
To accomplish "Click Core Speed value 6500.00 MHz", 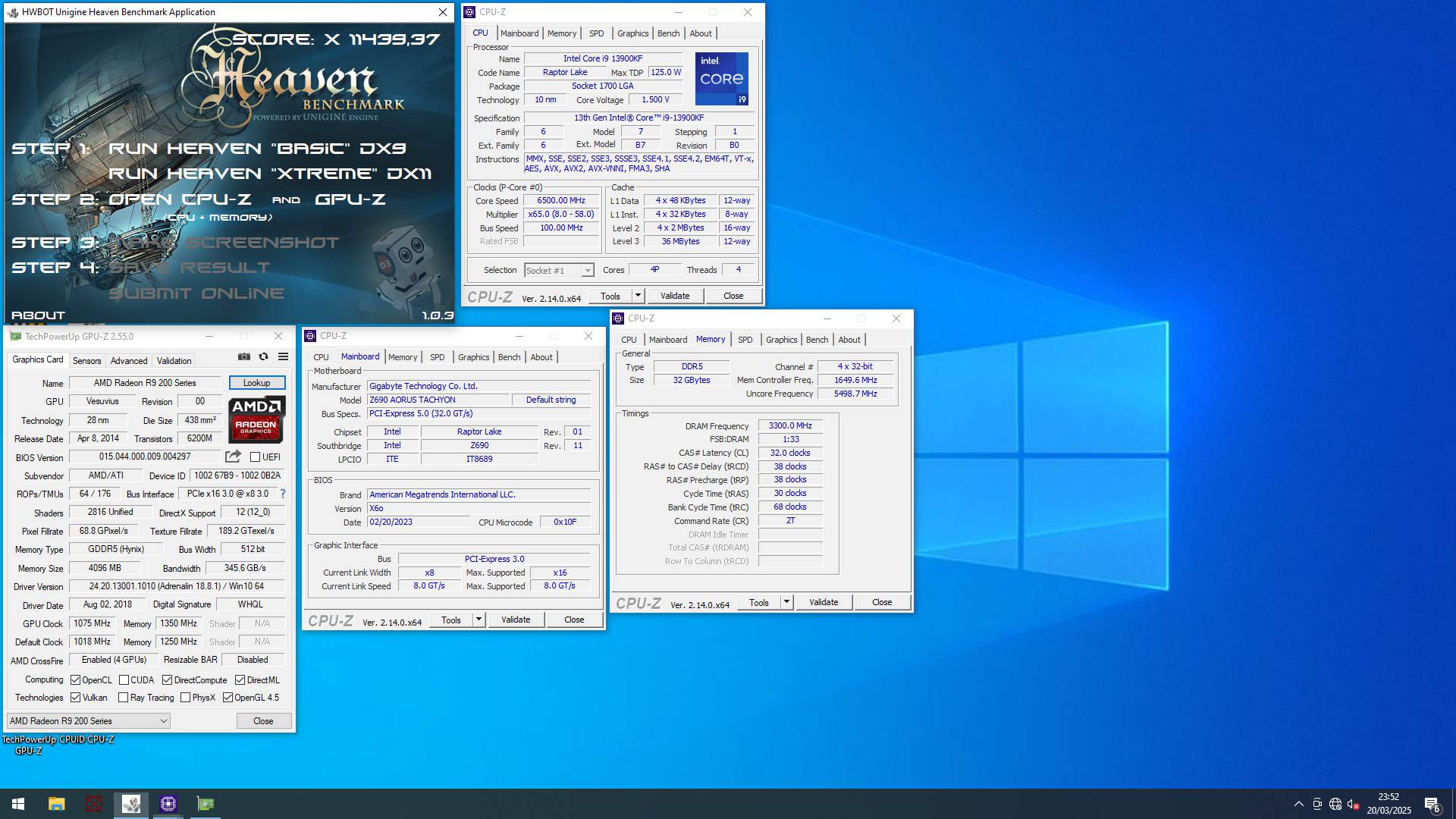I will tap(561, 201).
